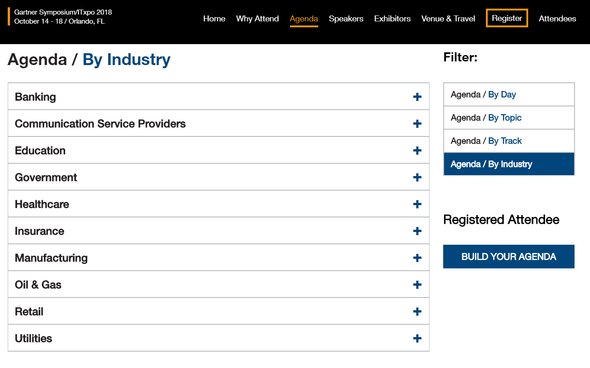Expand Manufacturing using the plus icon
This screenshot has height=368, width=590.
pyautogui.click(x=417, y=258)
